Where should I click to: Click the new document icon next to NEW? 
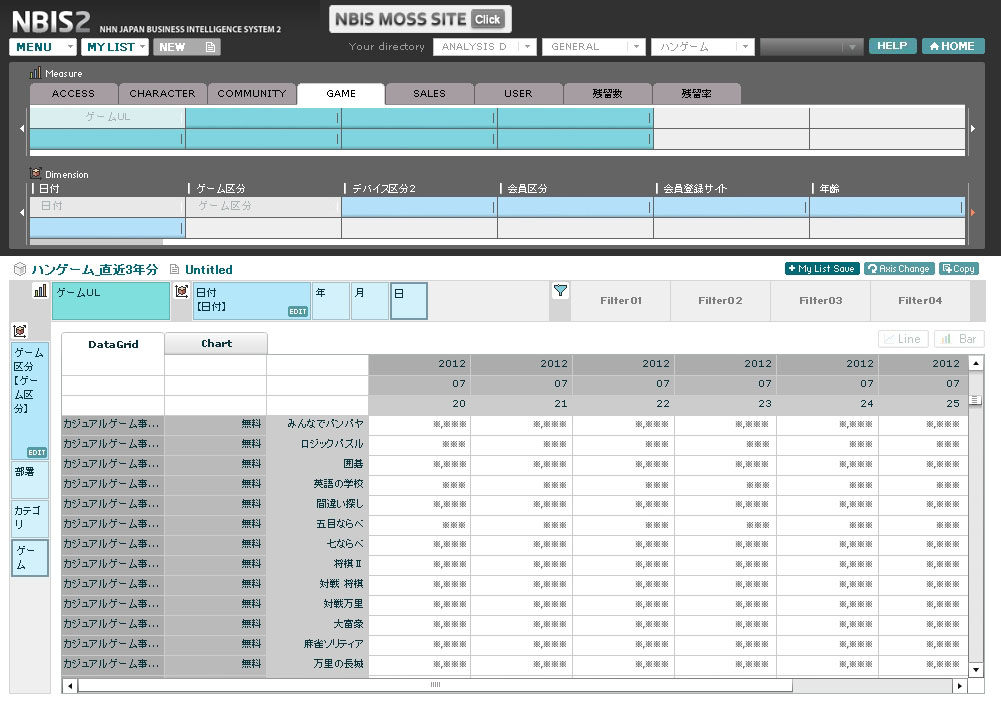(209, 47)
